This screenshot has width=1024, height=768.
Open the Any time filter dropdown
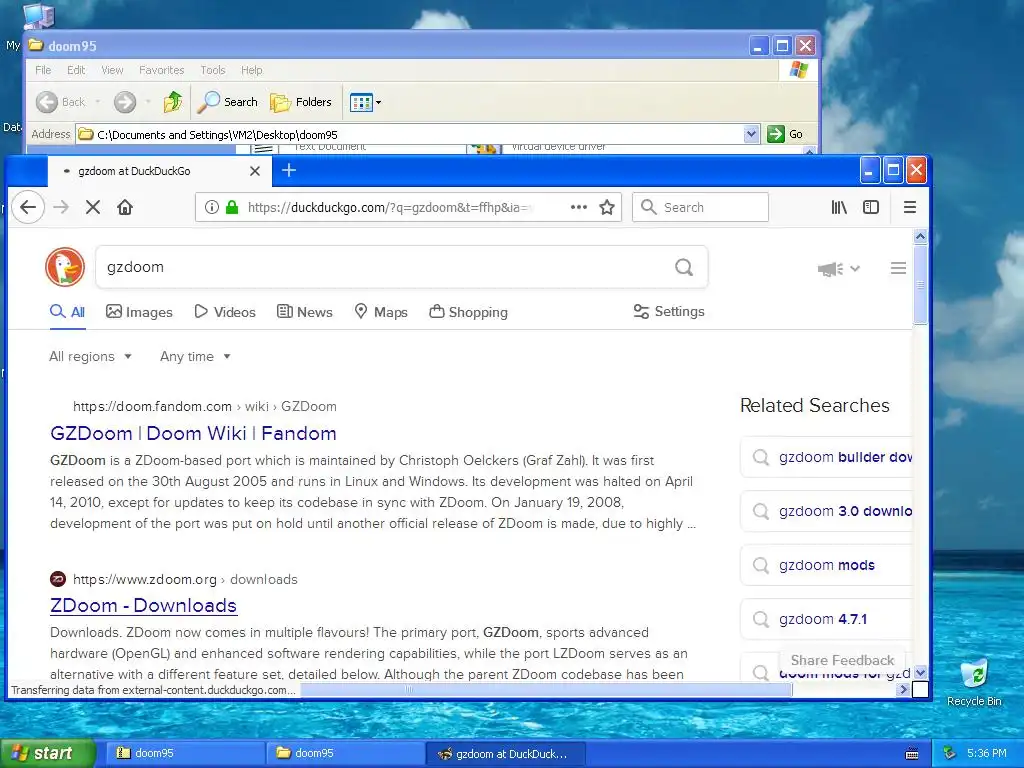195,357
